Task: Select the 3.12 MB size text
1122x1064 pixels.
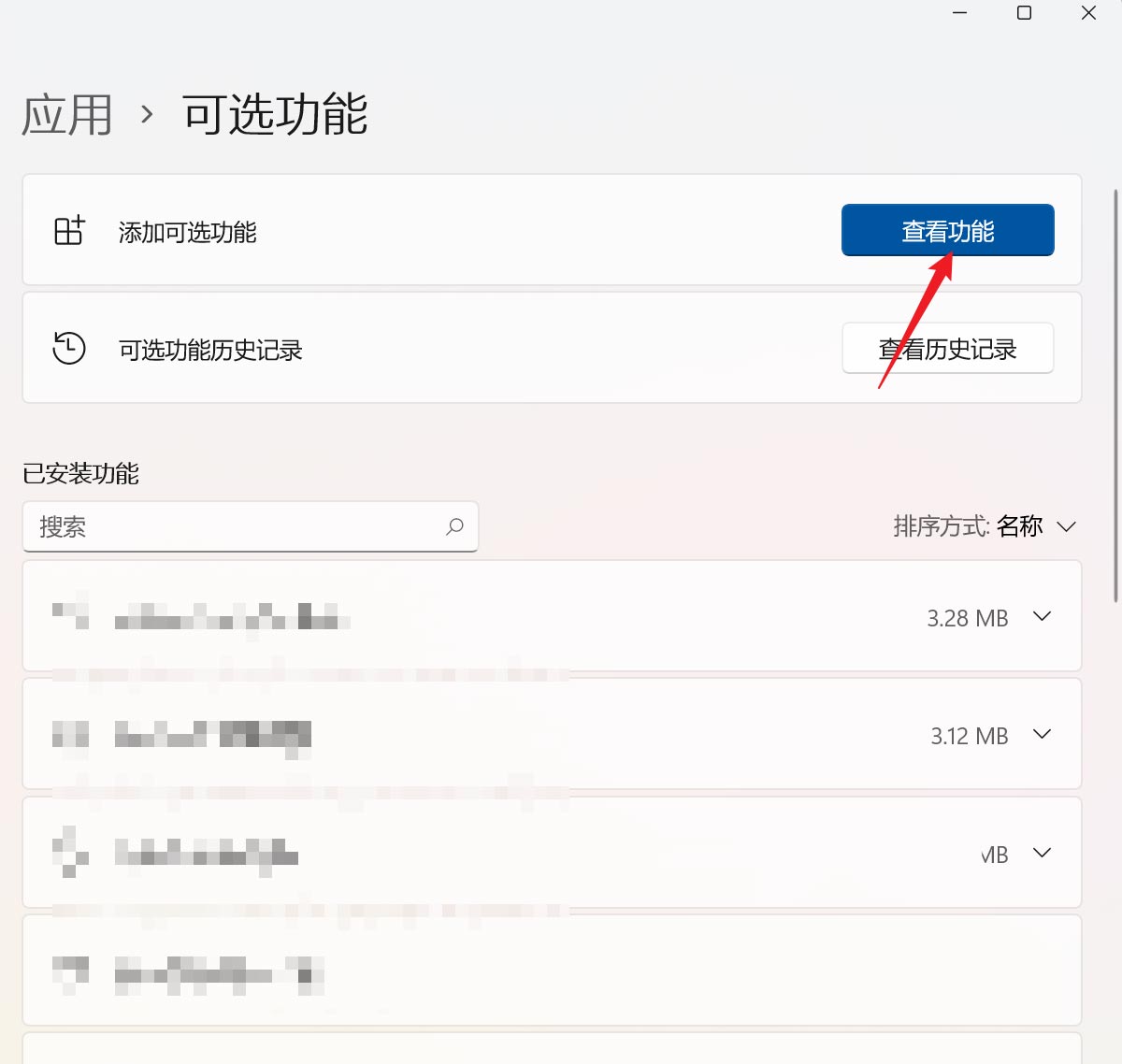Action: [970, 736]
